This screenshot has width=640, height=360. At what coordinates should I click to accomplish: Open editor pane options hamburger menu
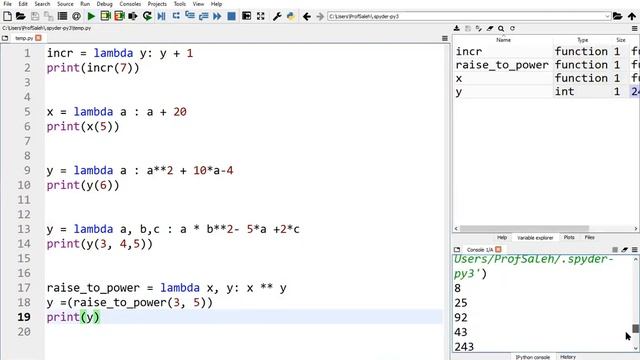tap(445, 38)
